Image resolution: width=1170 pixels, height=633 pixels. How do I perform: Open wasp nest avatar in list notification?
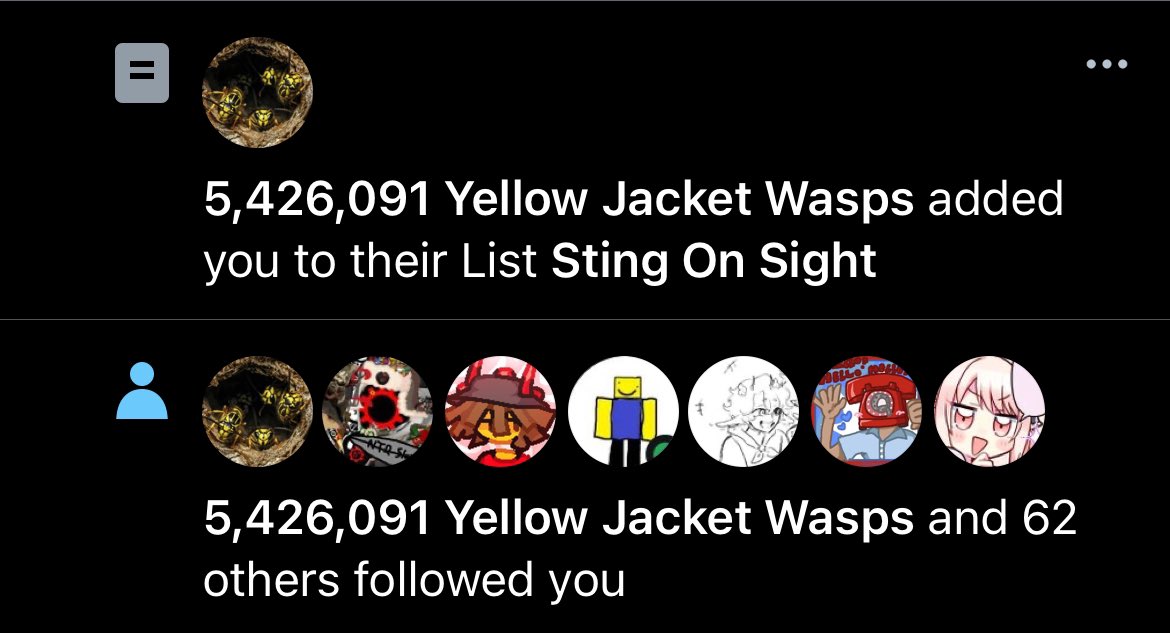257,93
